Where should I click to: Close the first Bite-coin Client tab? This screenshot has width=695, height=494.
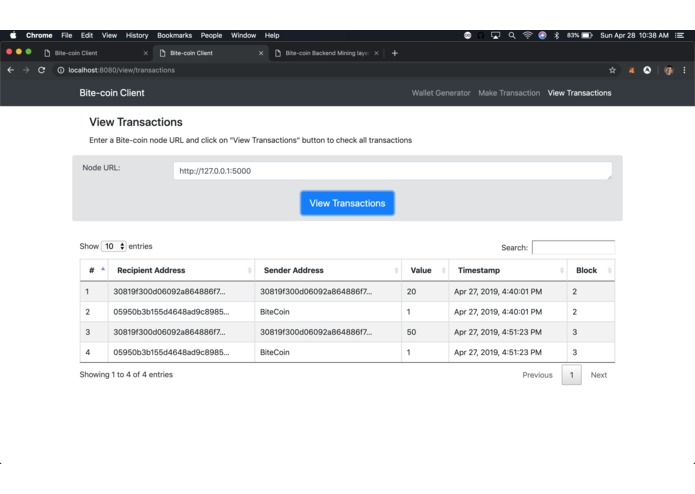[x=145, y=53]
